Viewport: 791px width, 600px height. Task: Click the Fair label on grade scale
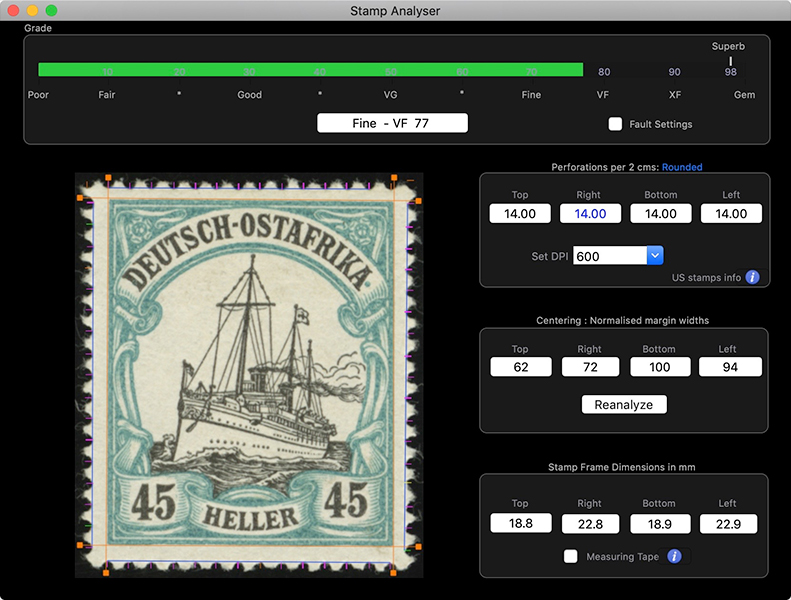pos(106,95)
